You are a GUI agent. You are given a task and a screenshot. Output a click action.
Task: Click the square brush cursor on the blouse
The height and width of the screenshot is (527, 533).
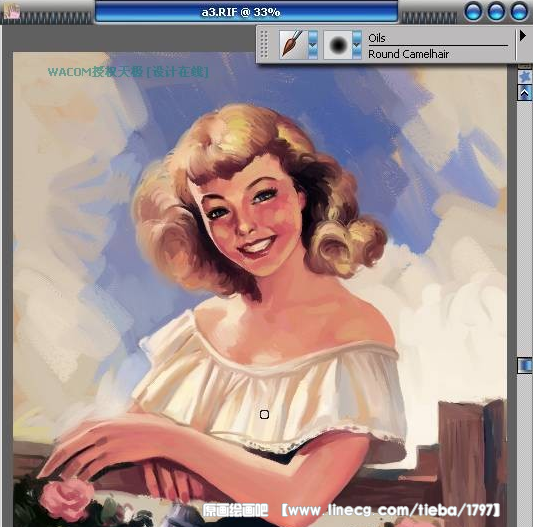pyautogui.click(x=264, y=414)
